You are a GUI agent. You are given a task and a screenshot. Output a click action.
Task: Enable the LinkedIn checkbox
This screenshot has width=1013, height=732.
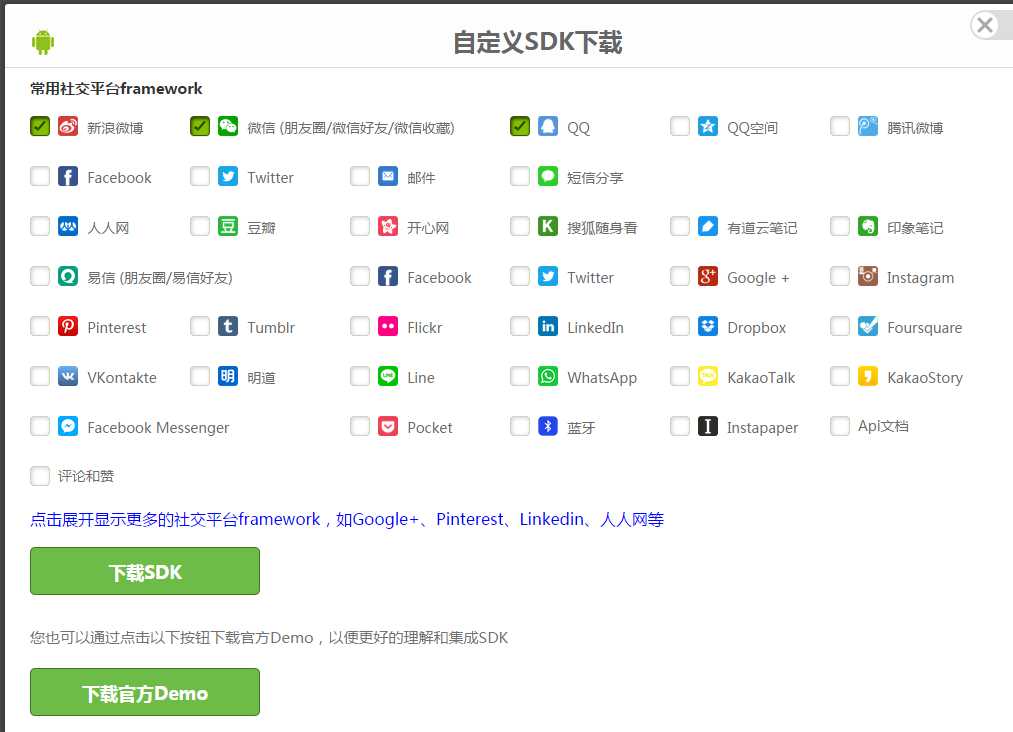tap(519, 326)
